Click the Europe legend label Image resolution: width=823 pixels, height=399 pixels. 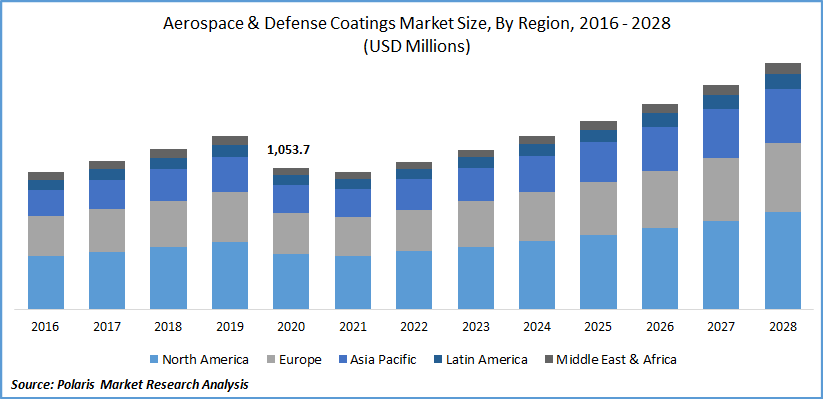click(x=299, y=360)
